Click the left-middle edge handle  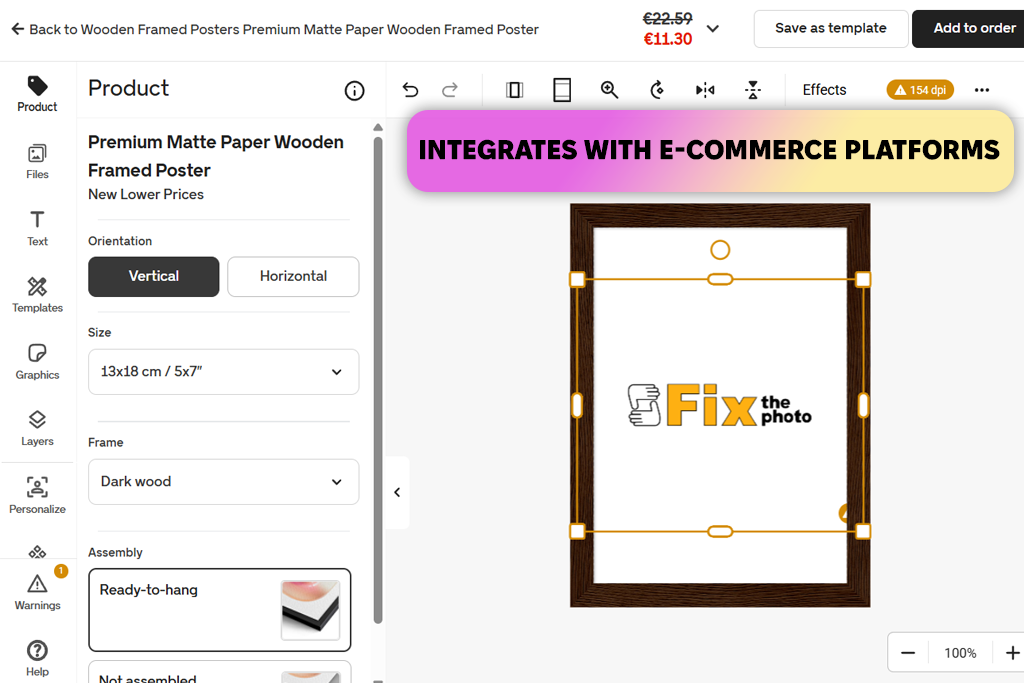(577, 405)
